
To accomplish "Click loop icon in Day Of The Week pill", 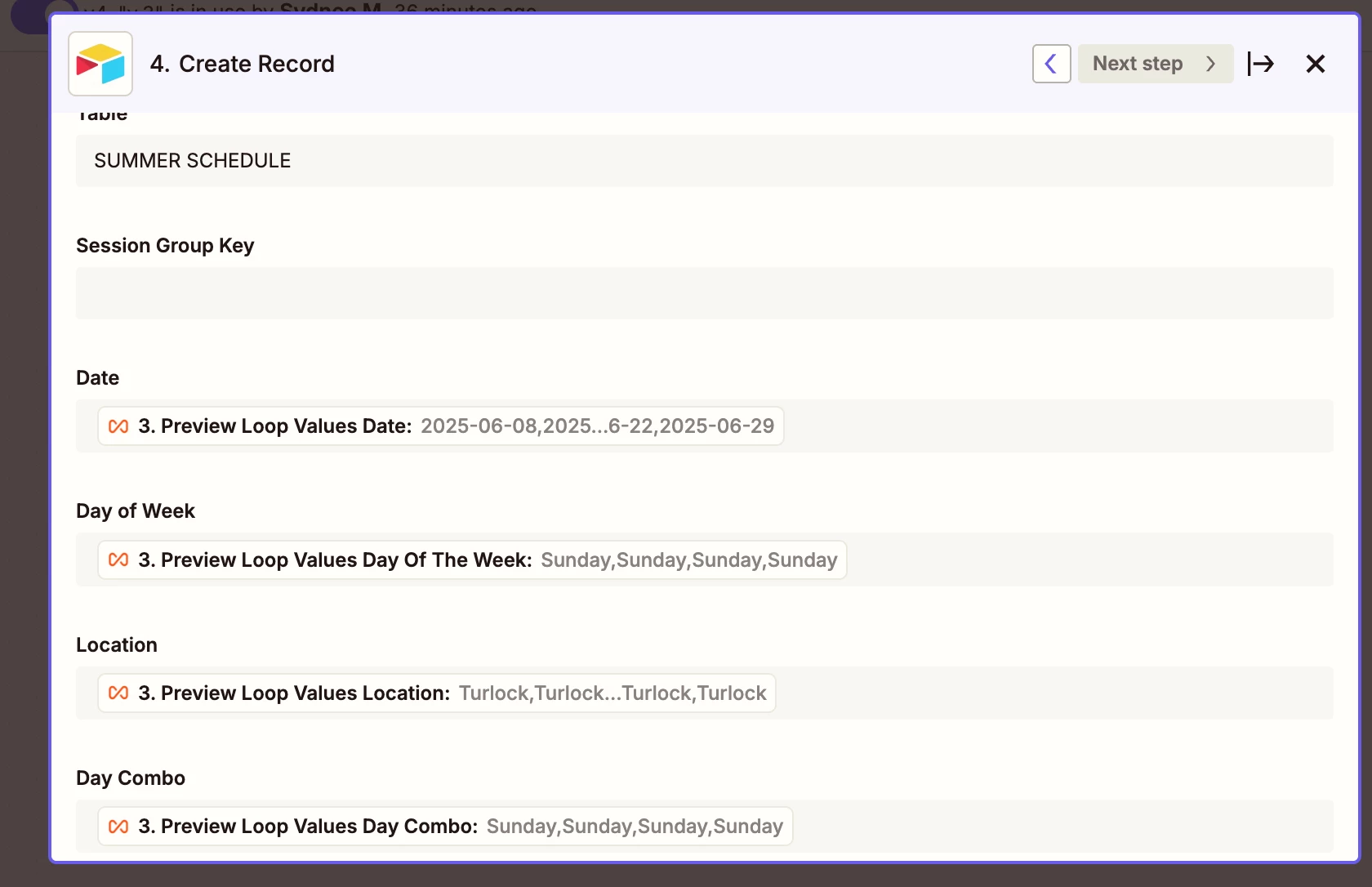I will pyautogui.click(x=118, y=560).
